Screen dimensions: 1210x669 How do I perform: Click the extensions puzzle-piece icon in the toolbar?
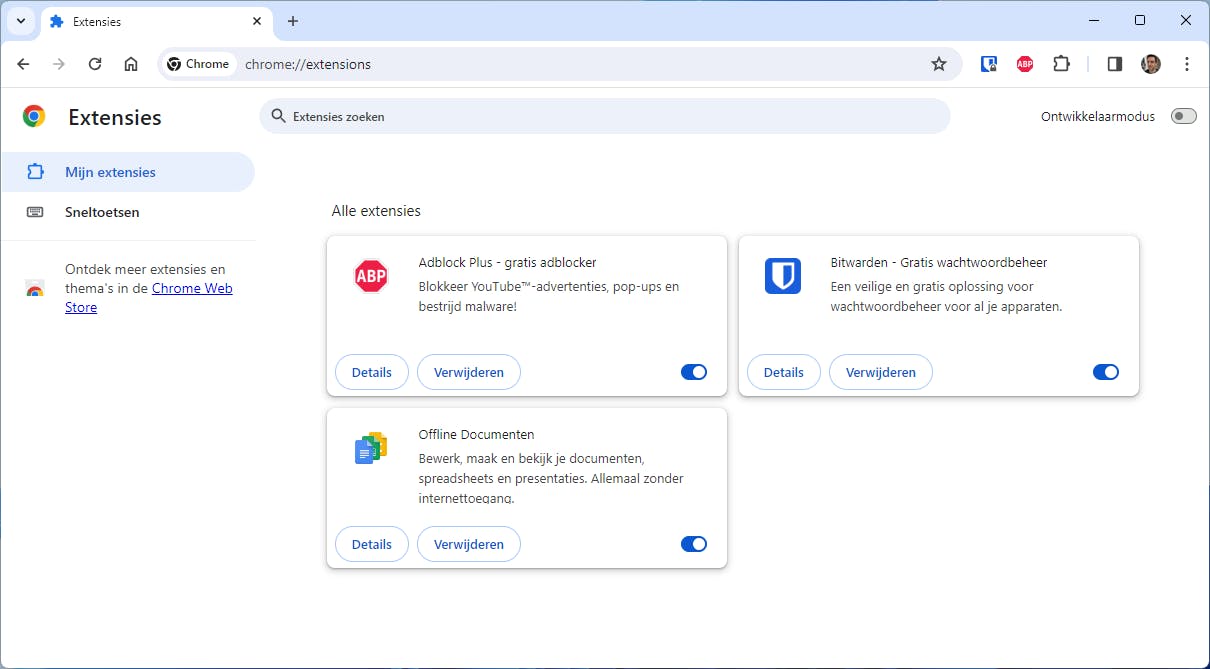click(x=1061, y=63)
